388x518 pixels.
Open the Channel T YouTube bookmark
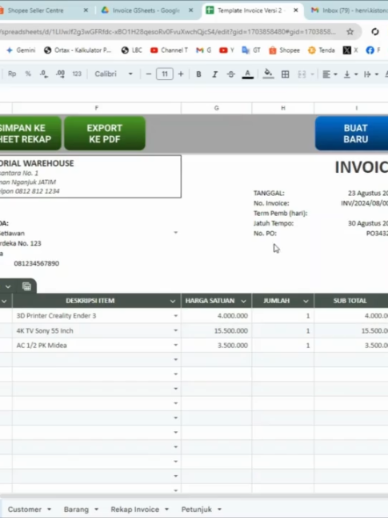pyautogui.click(x=169, y=50)
